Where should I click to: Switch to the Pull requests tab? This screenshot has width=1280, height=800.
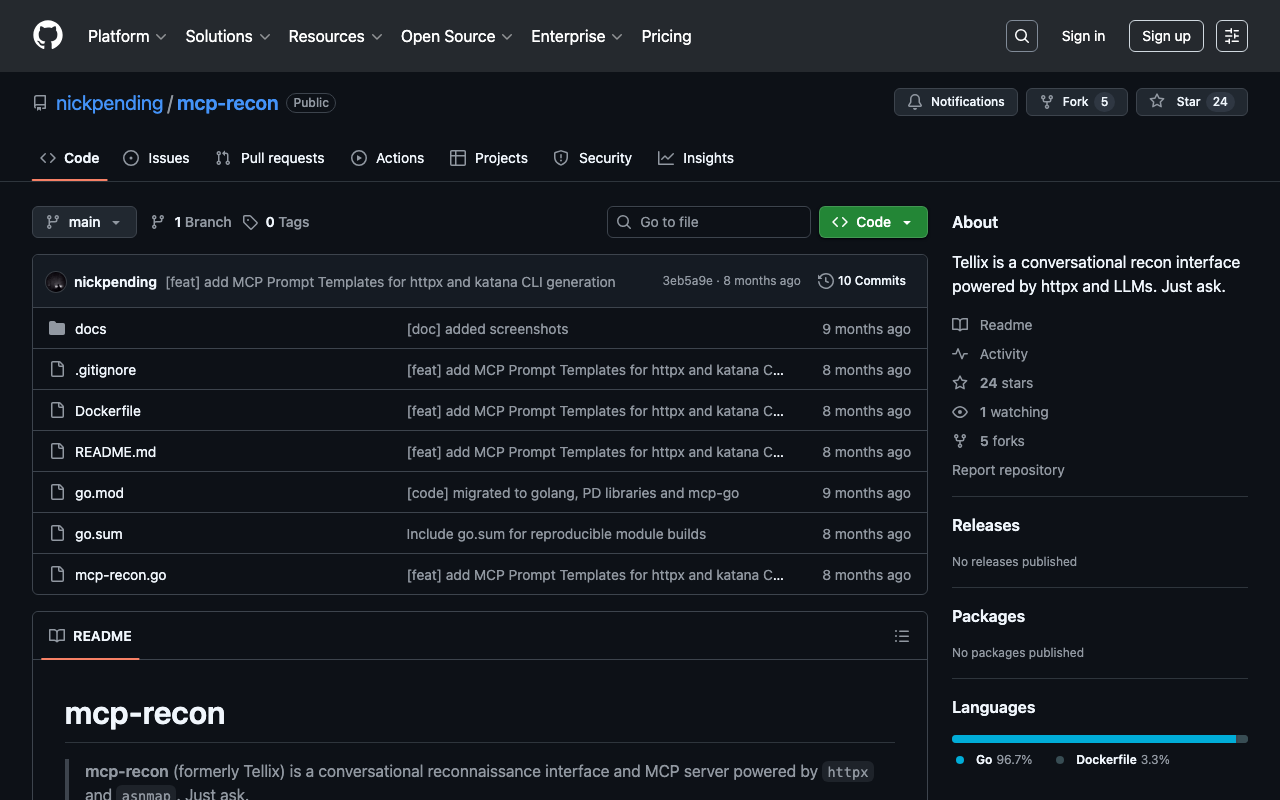(270, 158)
